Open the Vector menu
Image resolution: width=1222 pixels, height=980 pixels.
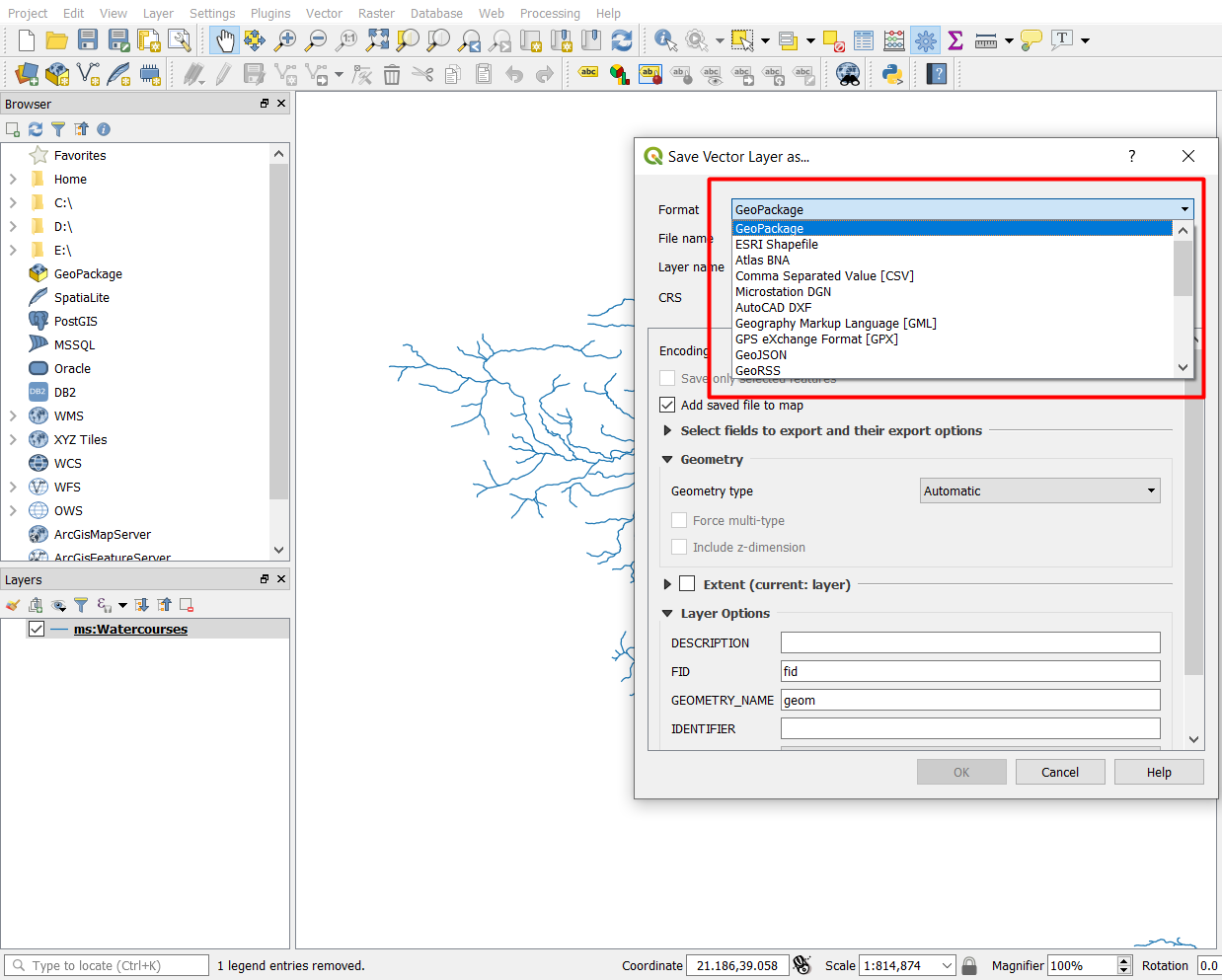point(324,13)
